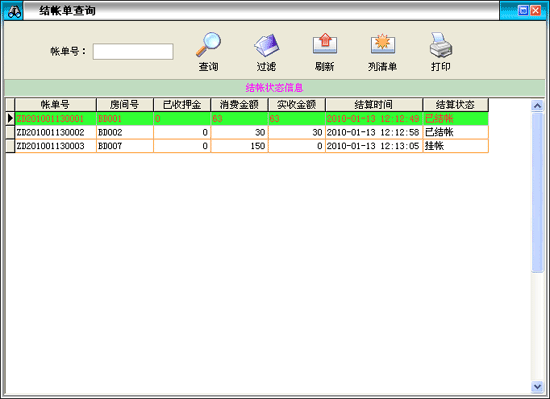Click the scrollbar down arrow
Viewport: 550px width, 399px height.
click(537, 387)
